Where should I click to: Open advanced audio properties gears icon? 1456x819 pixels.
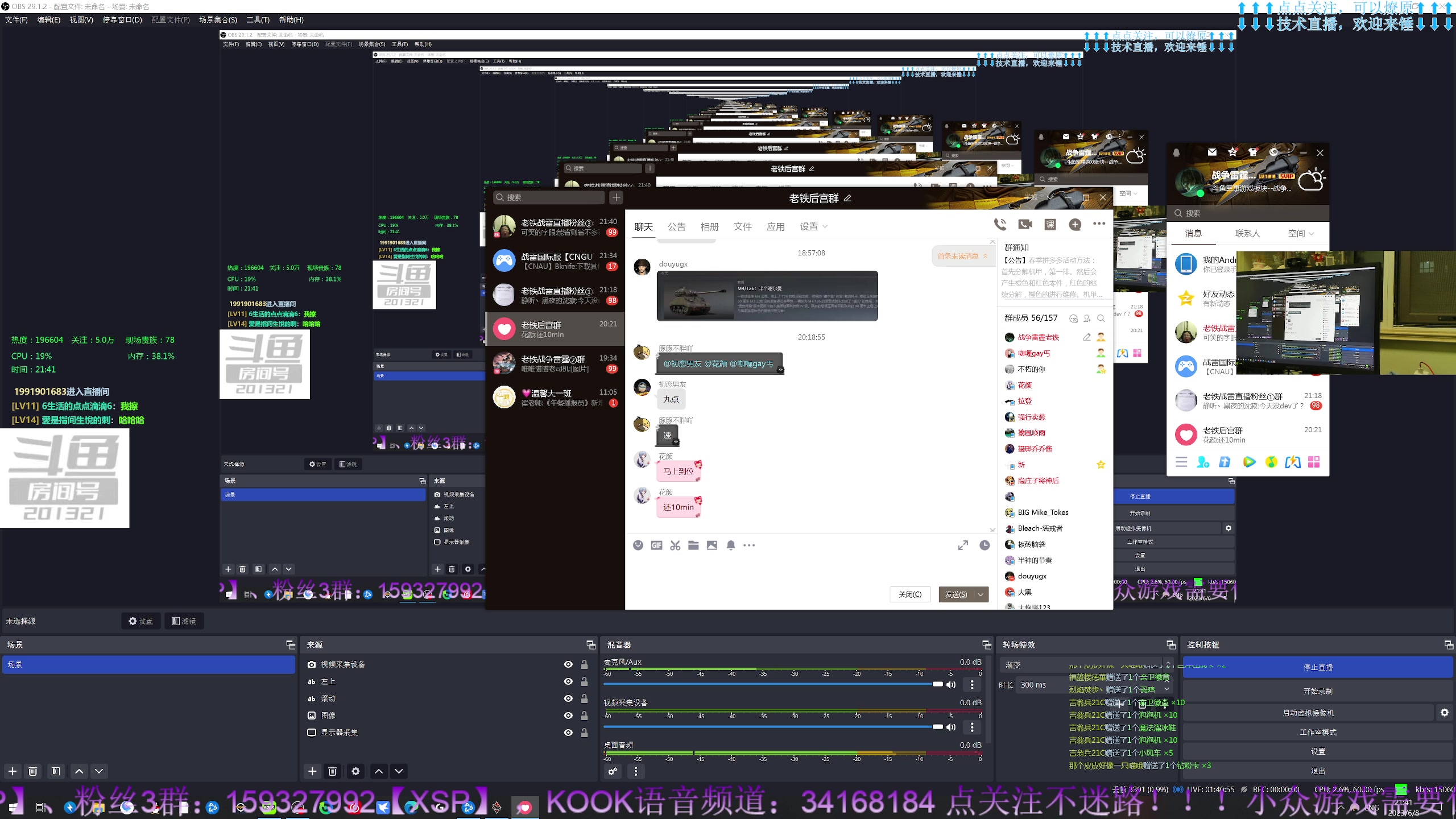click(x=613, y=771)
